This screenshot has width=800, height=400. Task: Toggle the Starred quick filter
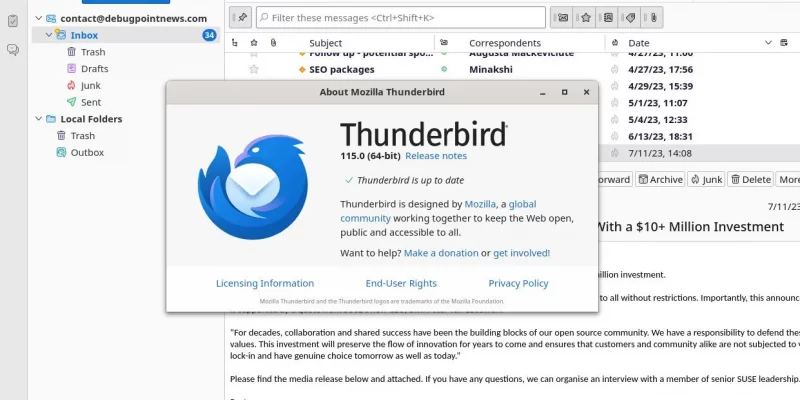(x=586, y=18)
